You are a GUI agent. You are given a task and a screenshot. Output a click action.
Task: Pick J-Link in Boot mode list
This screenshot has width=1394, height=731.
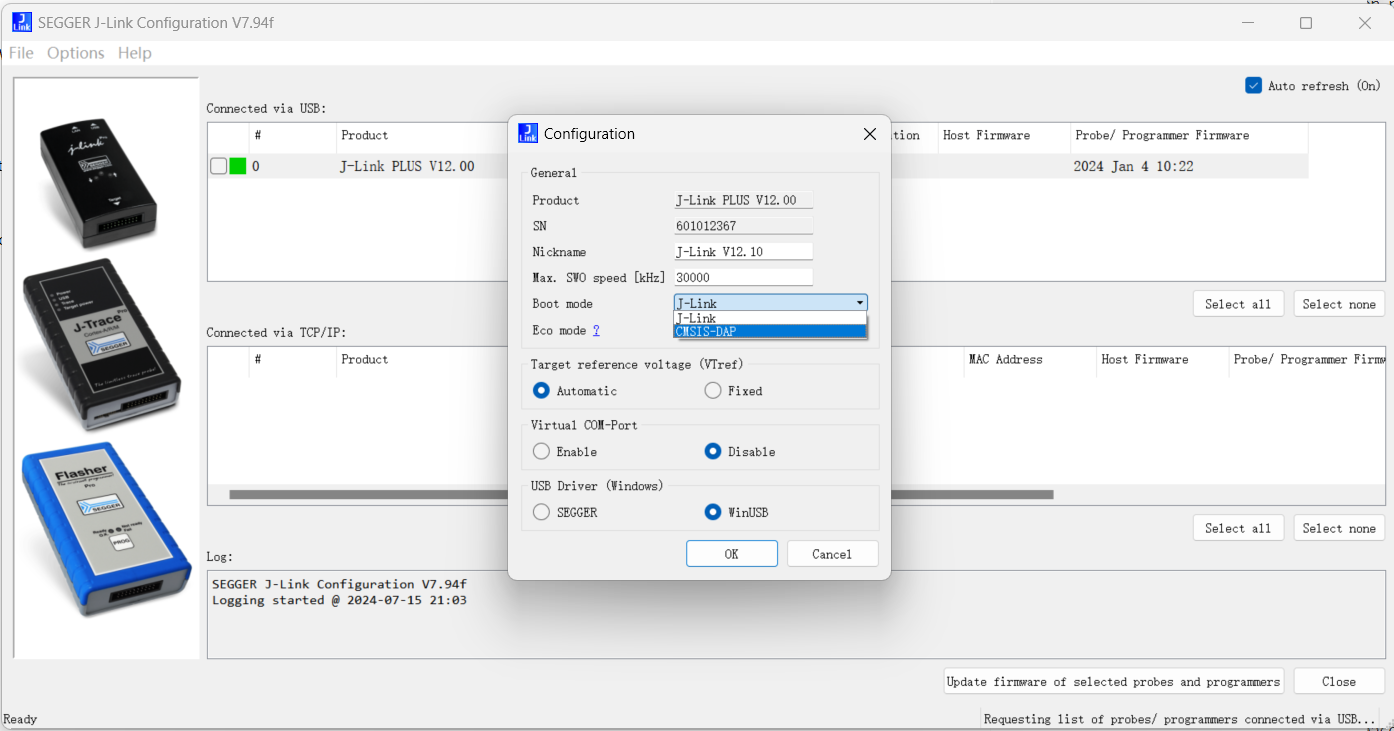coord(770,318)
